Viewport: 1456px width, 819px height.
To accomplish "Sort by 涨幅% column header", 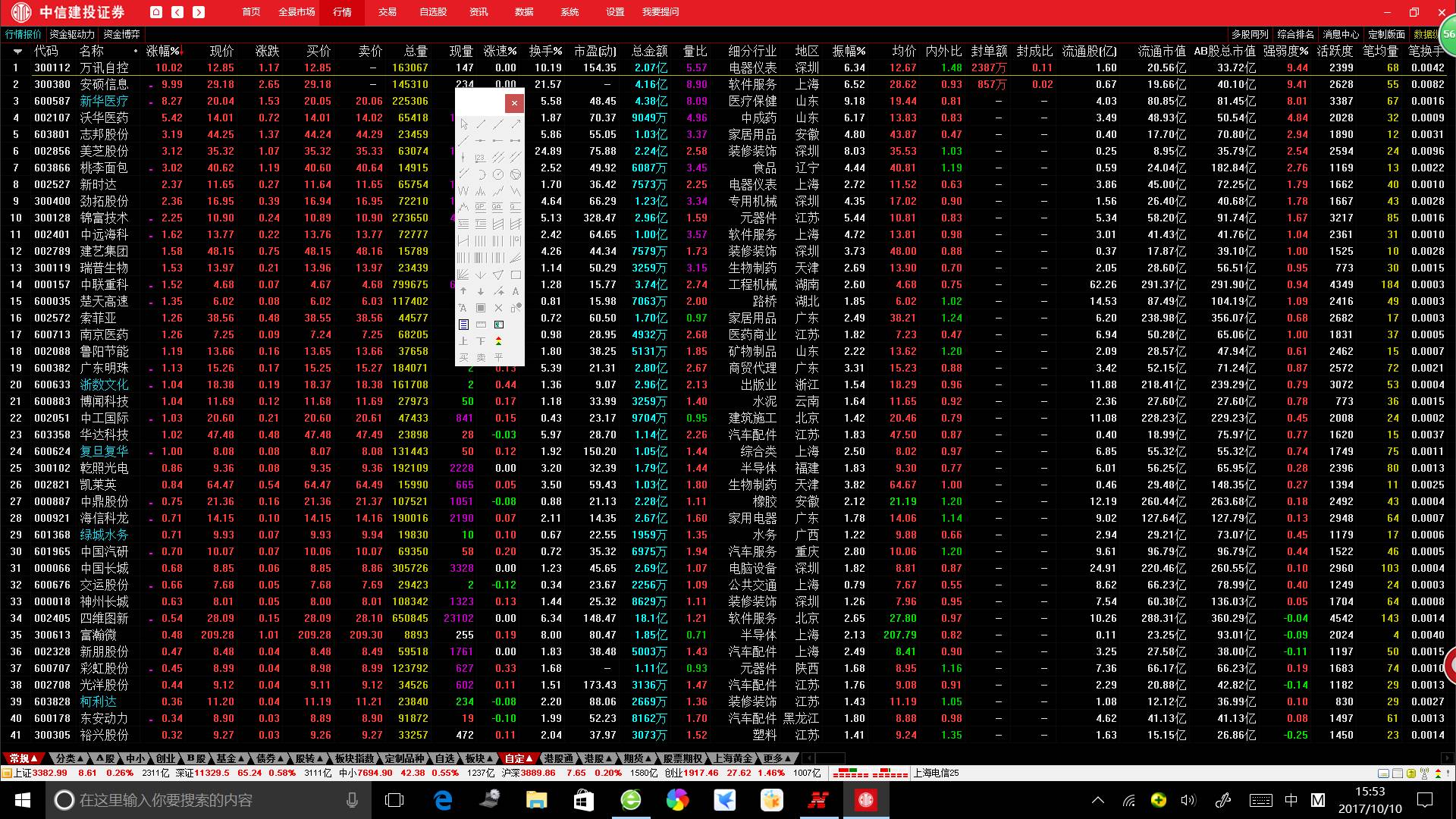I will click(165, 51).
